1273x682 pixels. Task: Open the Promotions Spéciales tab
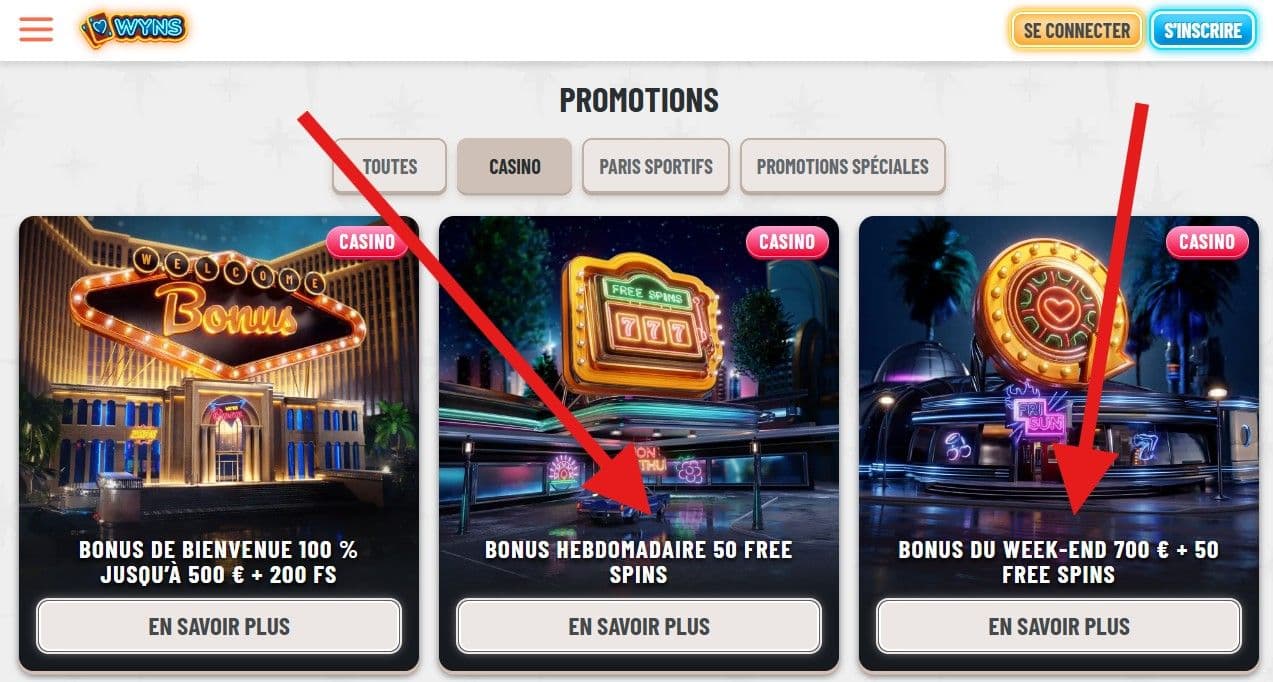coord(842,166)
